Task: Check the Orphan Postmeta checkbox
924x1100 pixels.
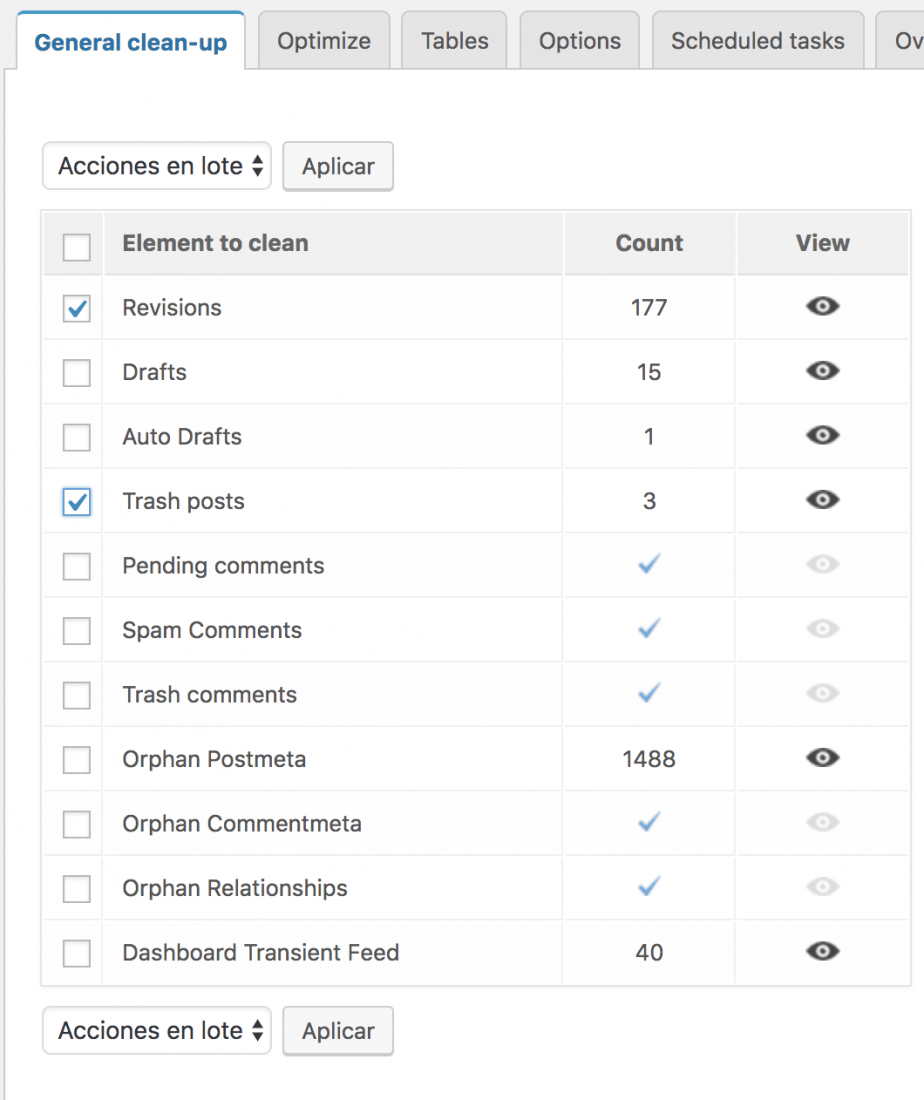Action: coord(76,760)
